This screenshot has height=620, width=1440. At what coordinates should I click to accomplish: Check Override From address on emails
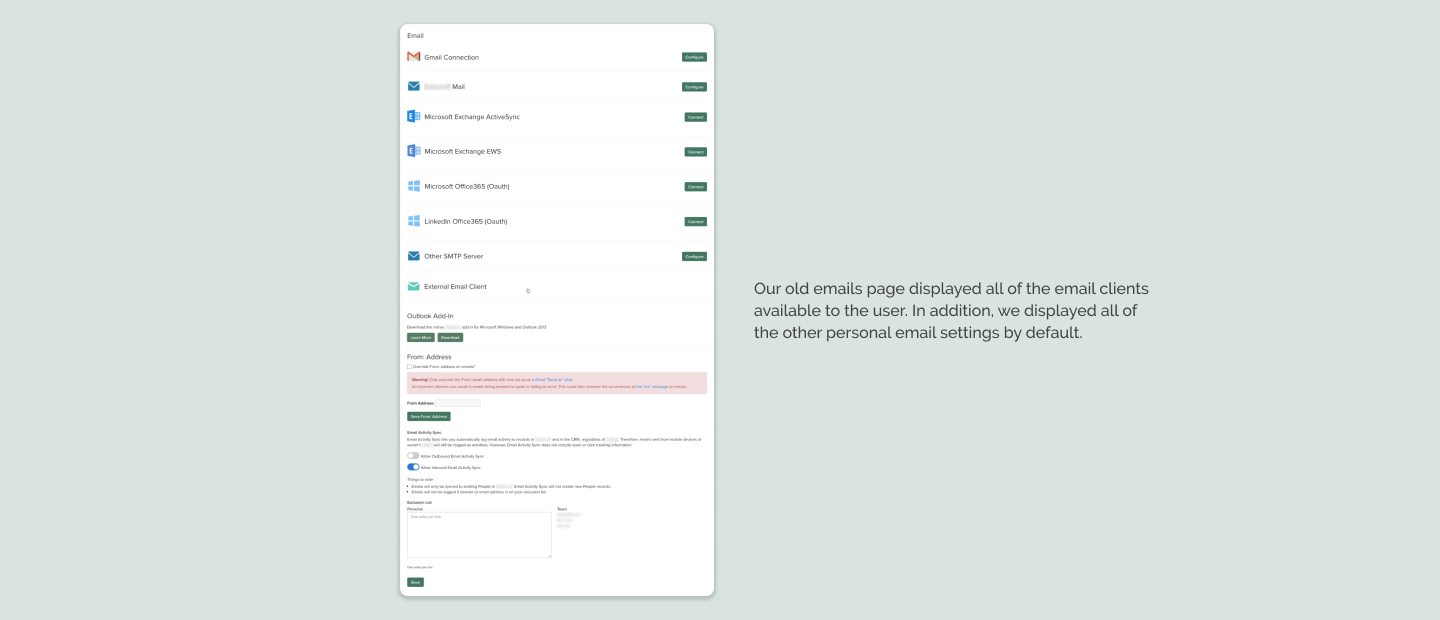pos(409,367)
